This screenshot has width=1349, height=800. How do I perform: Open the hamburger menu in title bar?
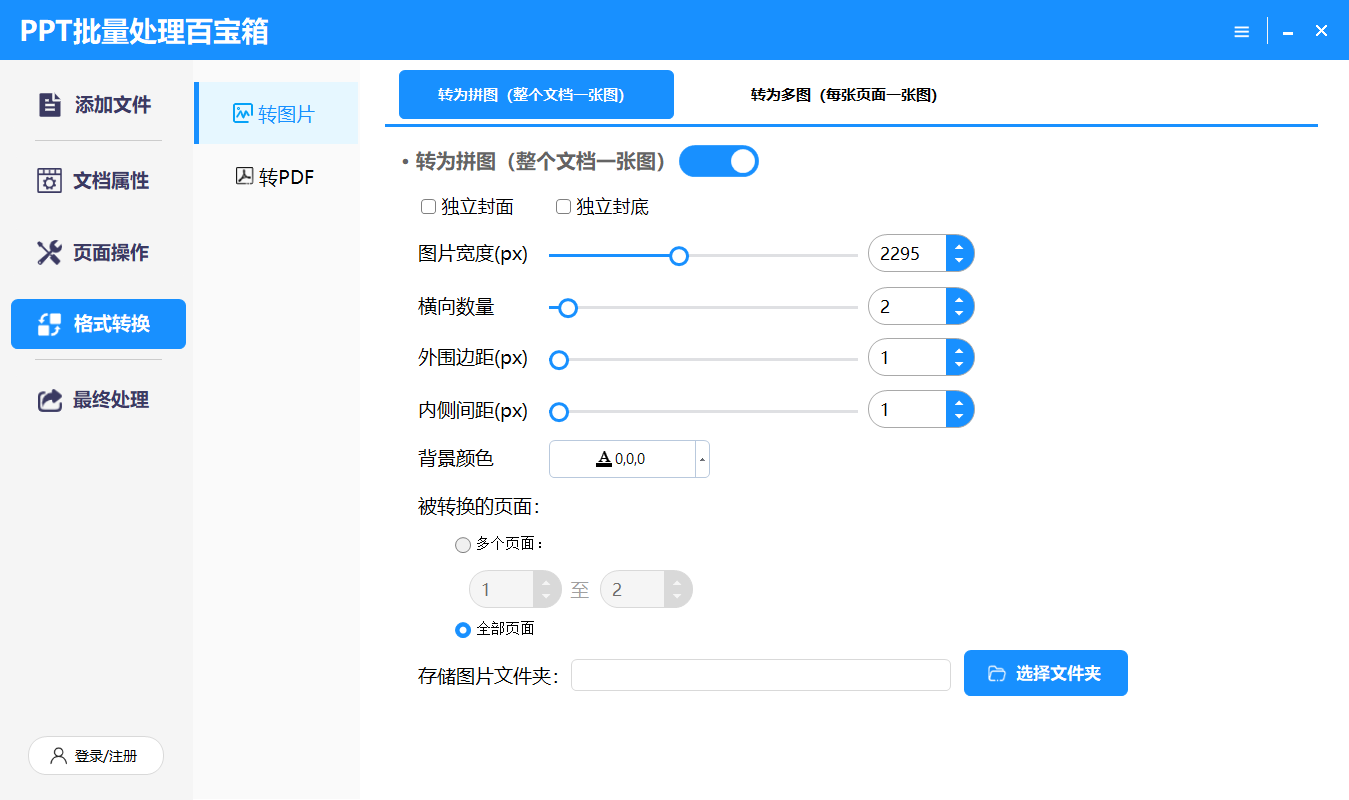point(1241,32)
